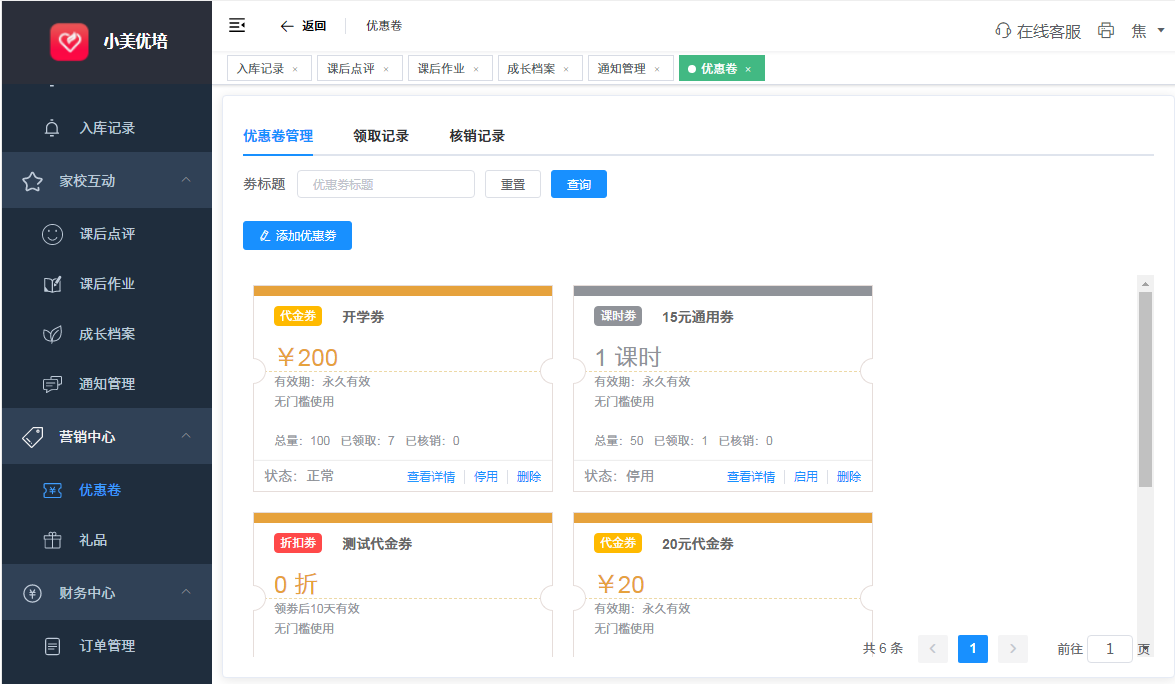
Task: Click the coupon list vertical scrollbar
Action: tap(1145, 390)
